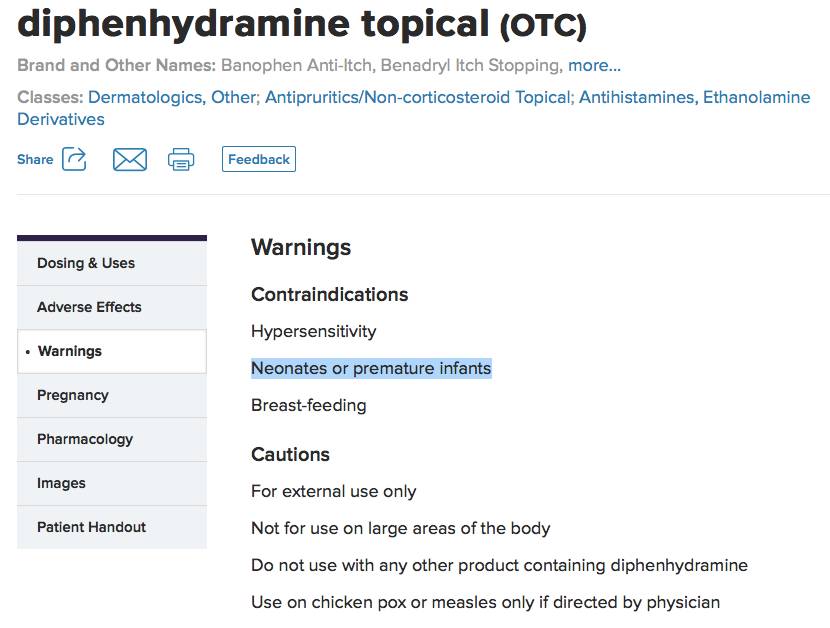Image resolution: width=830 pixels, height=628 pixels.
Task: Show the Images section
Action: 61,483
